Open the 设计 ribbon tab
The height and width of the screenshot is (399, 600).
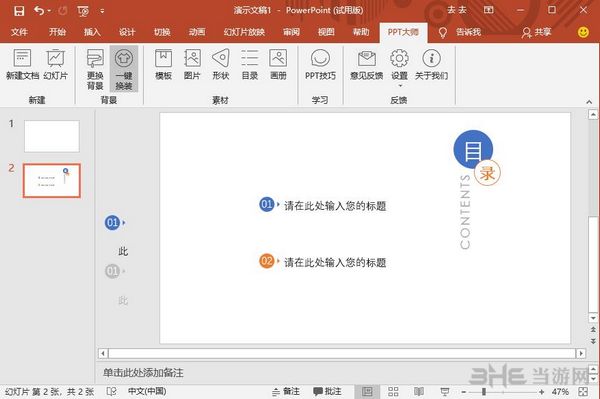[x=127, y=32]
